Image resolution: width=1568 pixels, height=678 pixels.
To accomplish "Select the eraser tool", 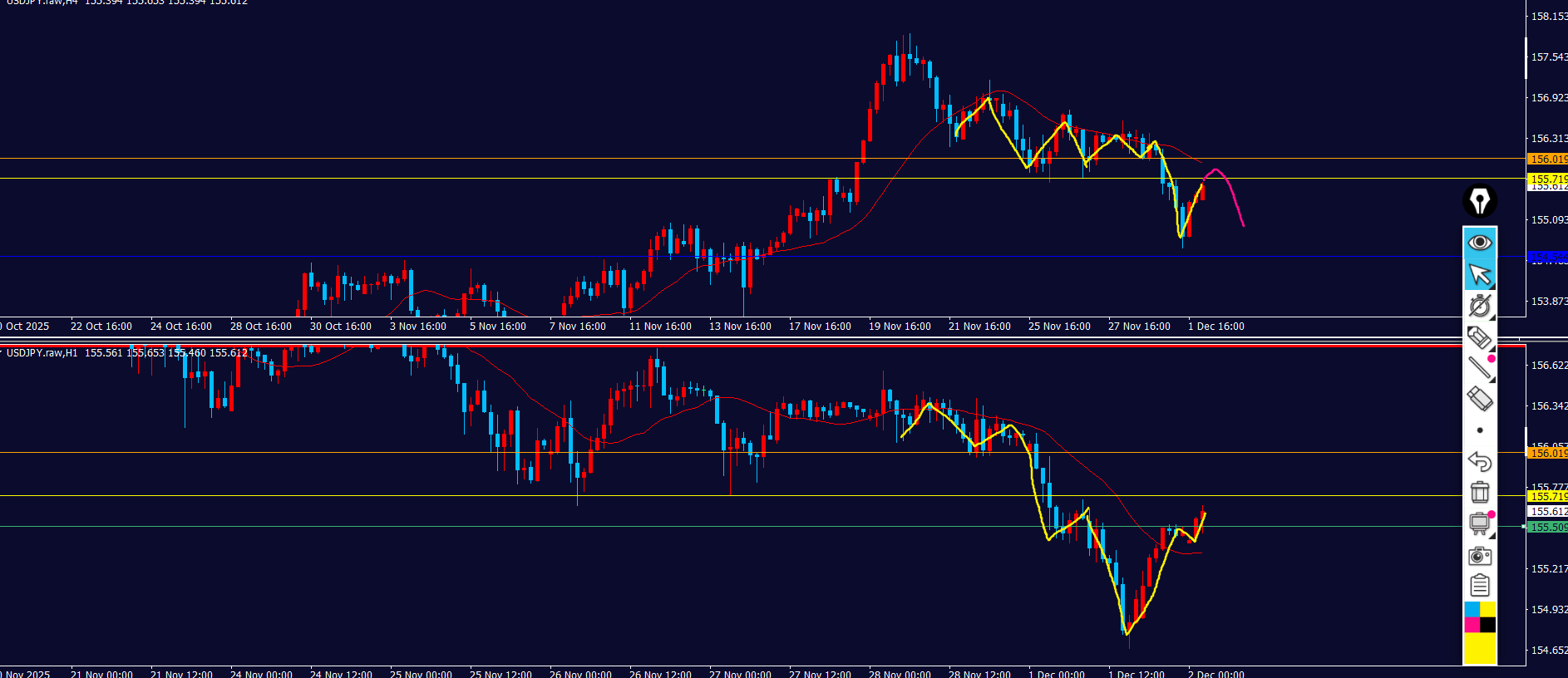I will pyautogui.click(x=1480, y=399).
